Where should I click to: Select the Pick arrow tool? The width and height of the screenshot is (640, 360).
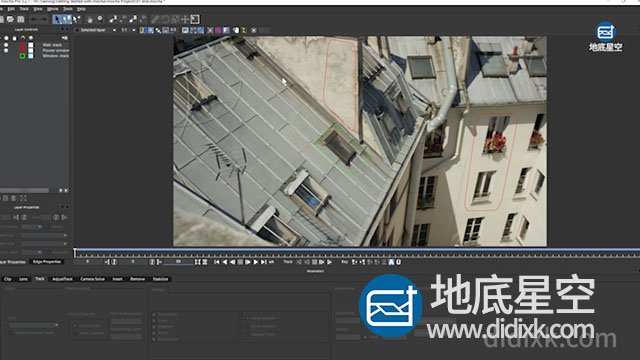click(57, 19)
